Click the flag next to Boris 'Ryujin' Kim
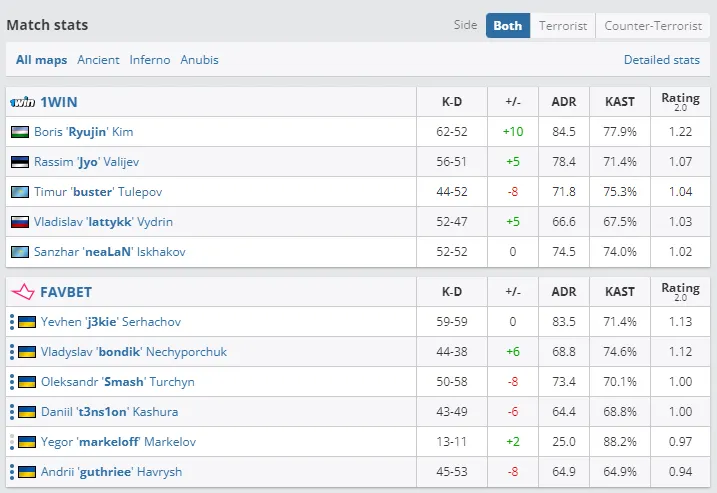The width and height of the screenshot is (717, 493). pyautogui.click(x=20, y=132)
